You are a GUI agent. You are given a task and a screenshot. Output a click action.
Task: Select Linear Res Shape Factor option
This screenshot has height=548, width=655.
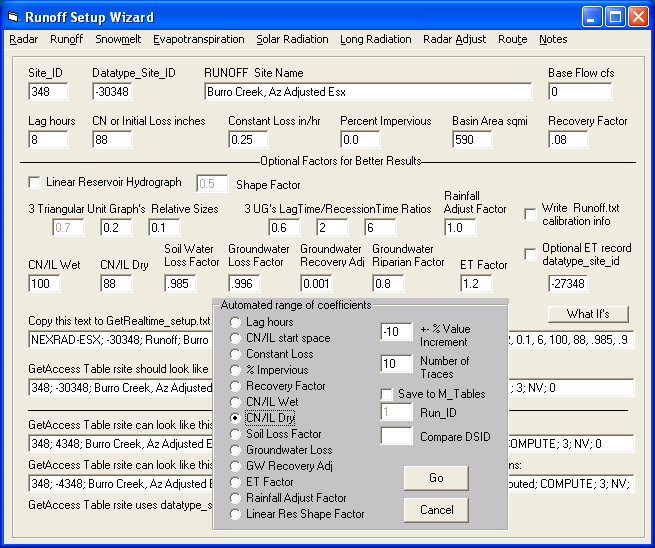pyautogui.click(x=236, y=514)
